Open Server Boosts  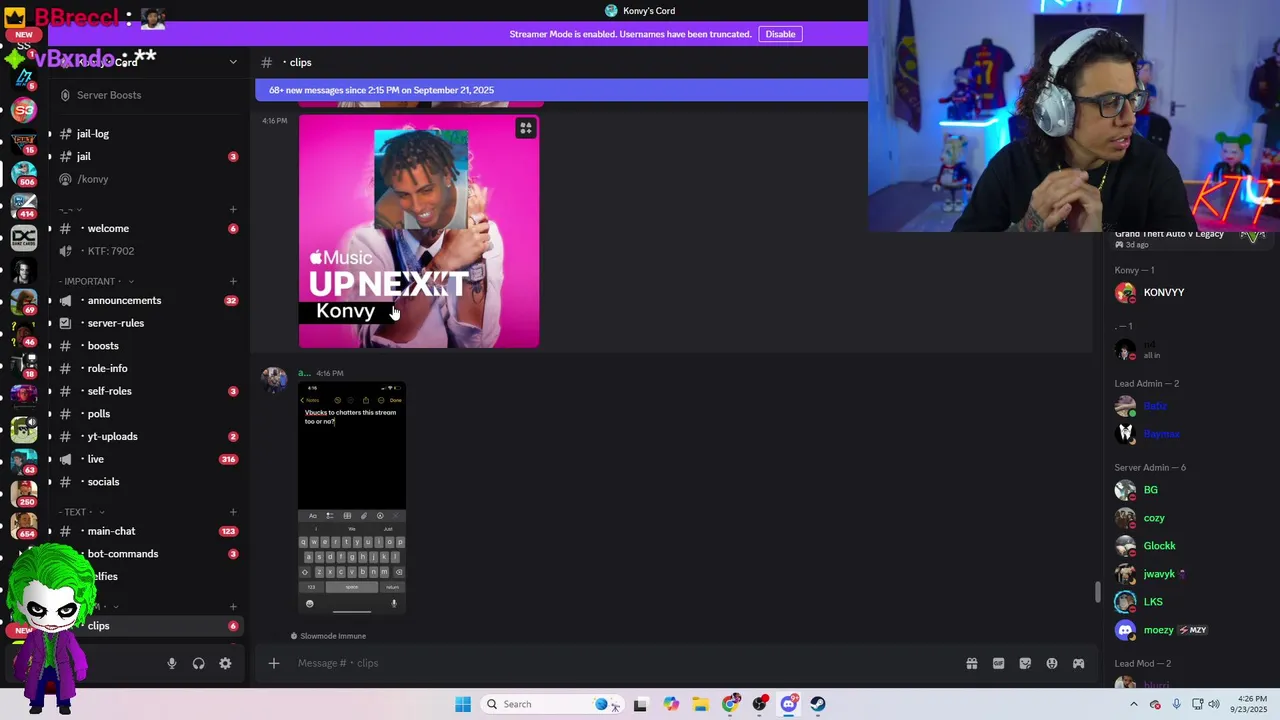coord(149,95)
